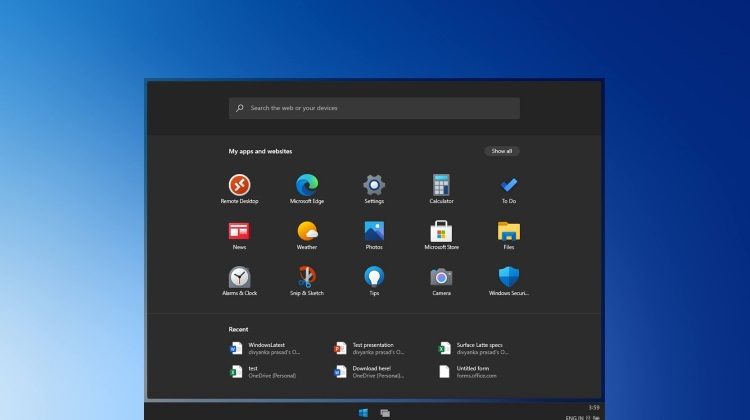Open Windows Security shield app

[x=509, y=277]
